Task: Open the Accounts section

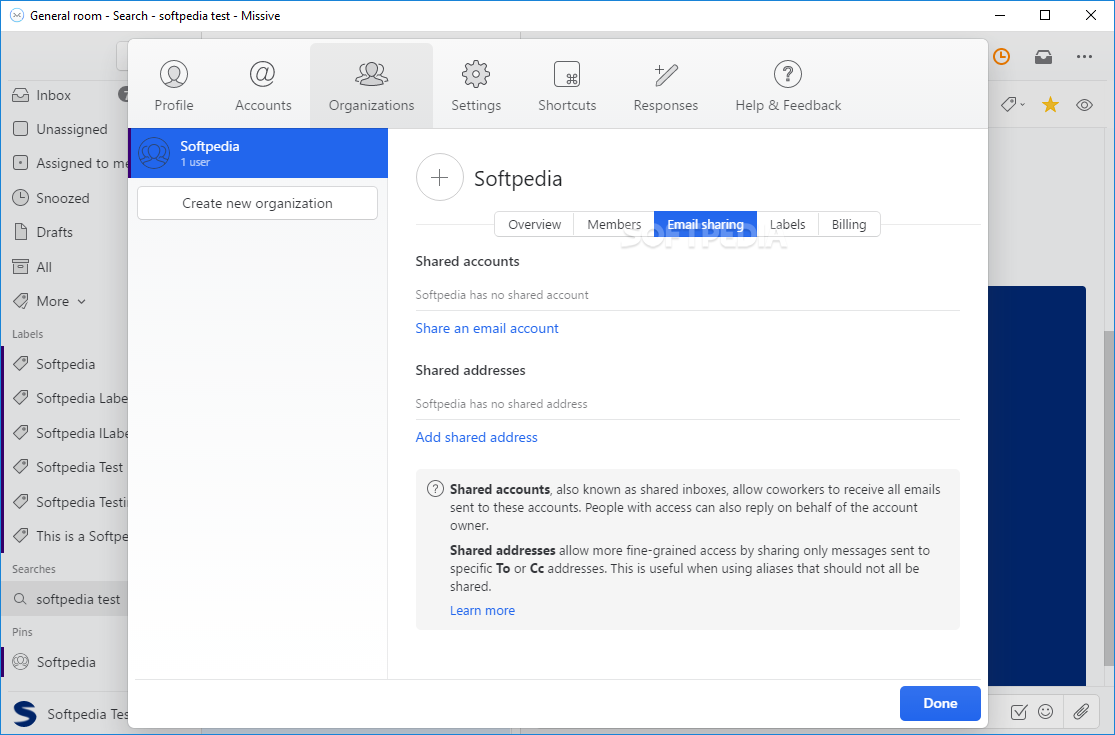Action: click(263, 86)
